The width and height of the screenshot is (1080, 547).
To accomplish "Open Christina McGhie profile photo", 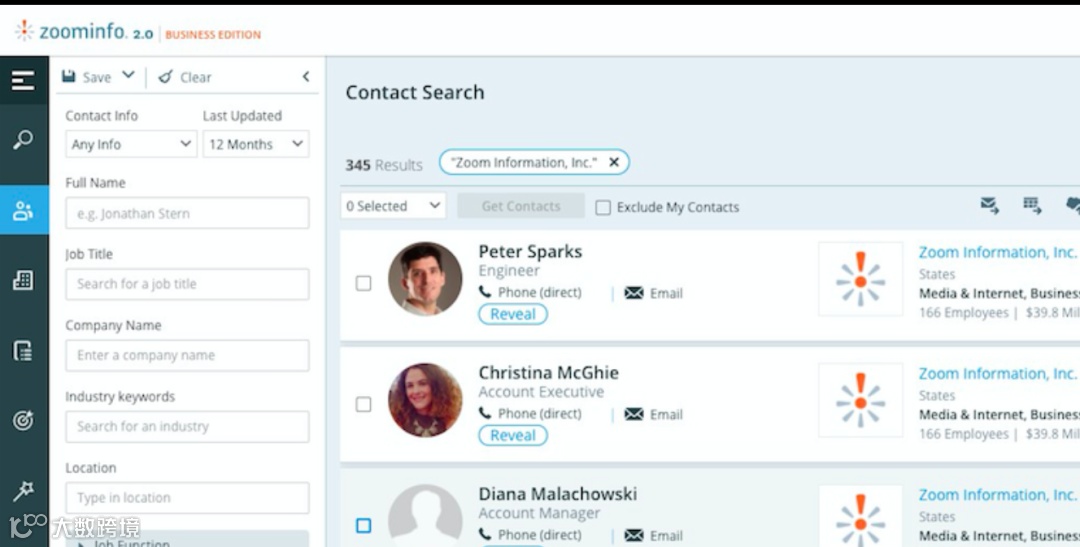I will coord(425,400).
